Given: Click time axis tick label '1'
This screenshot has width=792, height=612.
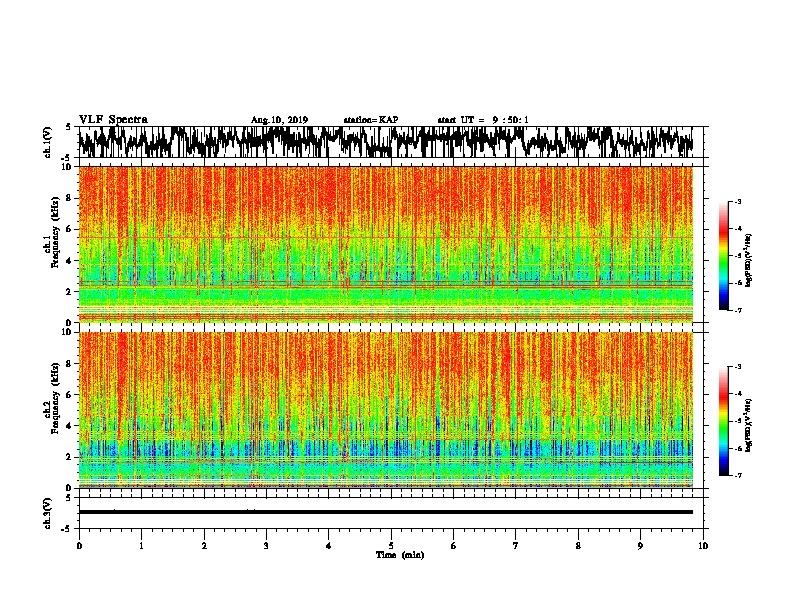Looking at the screenshot, I should (141, 546).
